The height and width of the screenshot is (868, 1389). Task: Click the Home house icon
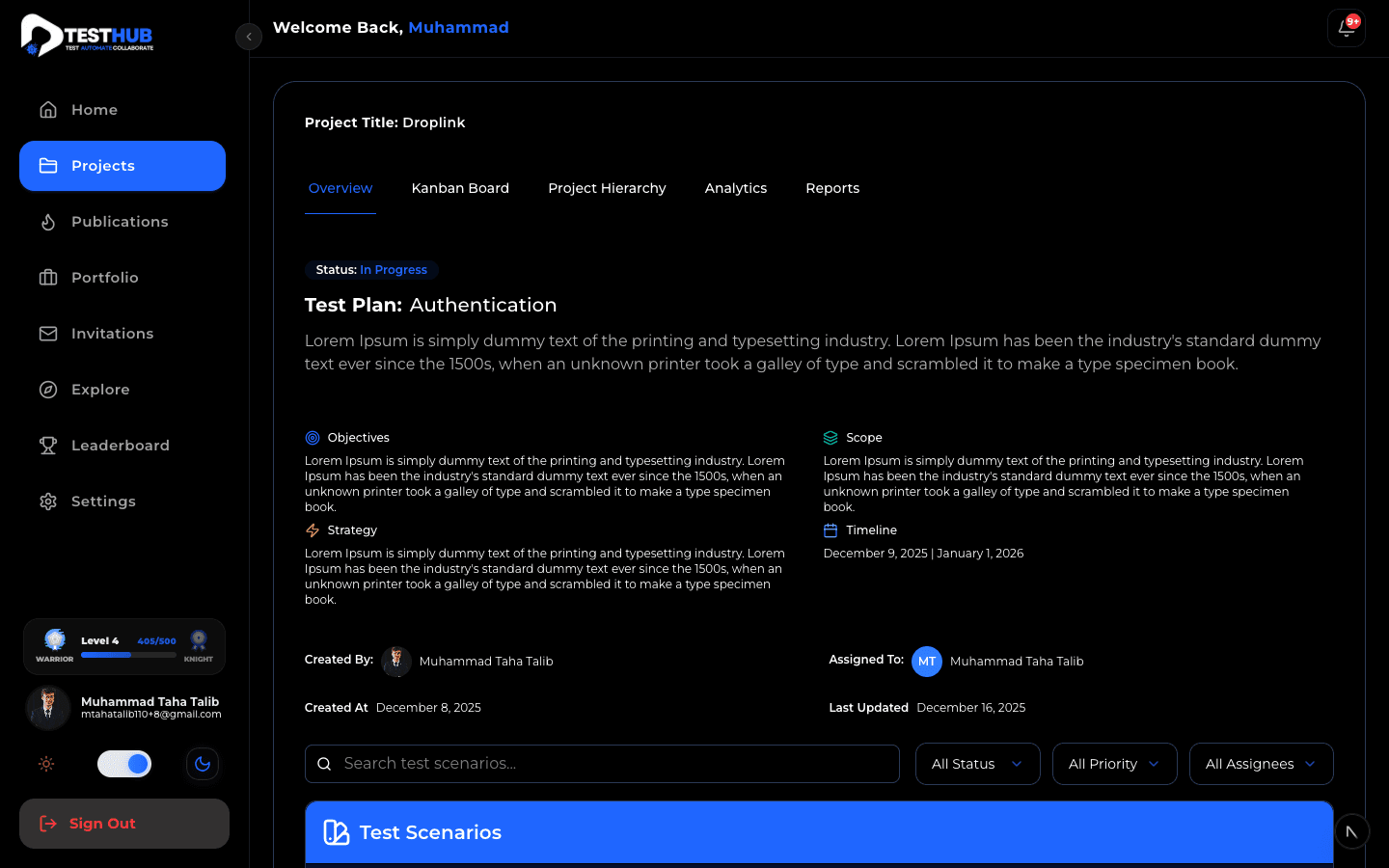click(48, 110)
